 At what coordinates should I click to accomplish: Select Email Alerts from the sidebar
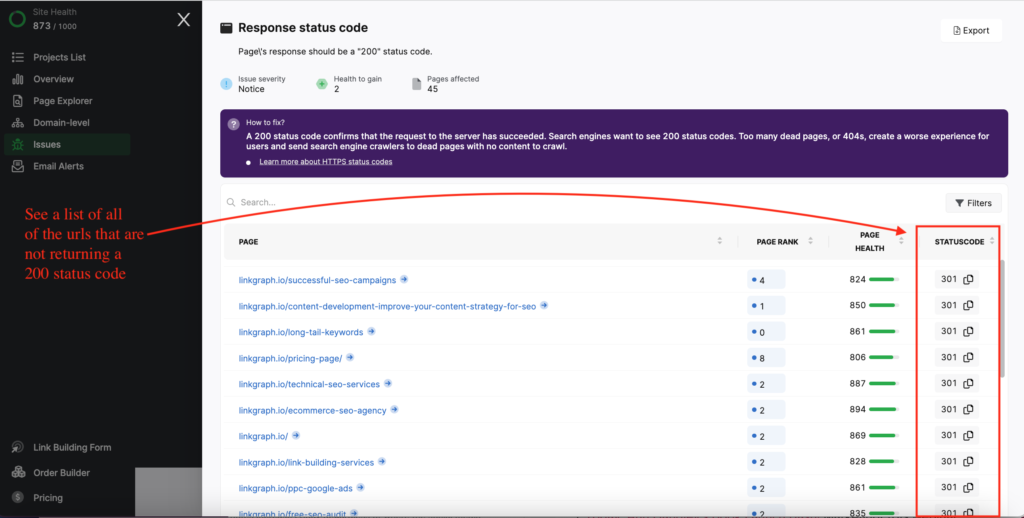tap(58, 166)
